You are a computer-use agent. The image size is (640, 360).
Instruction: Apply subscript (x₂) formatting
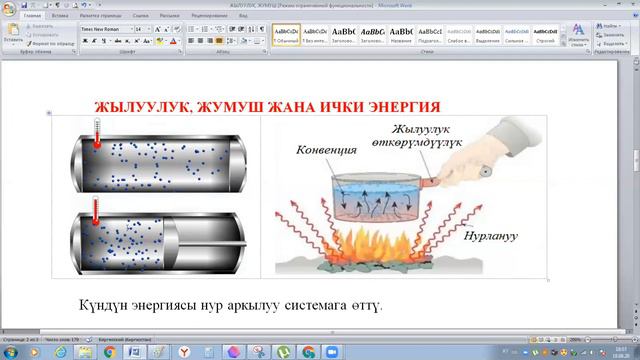(127, 41)
